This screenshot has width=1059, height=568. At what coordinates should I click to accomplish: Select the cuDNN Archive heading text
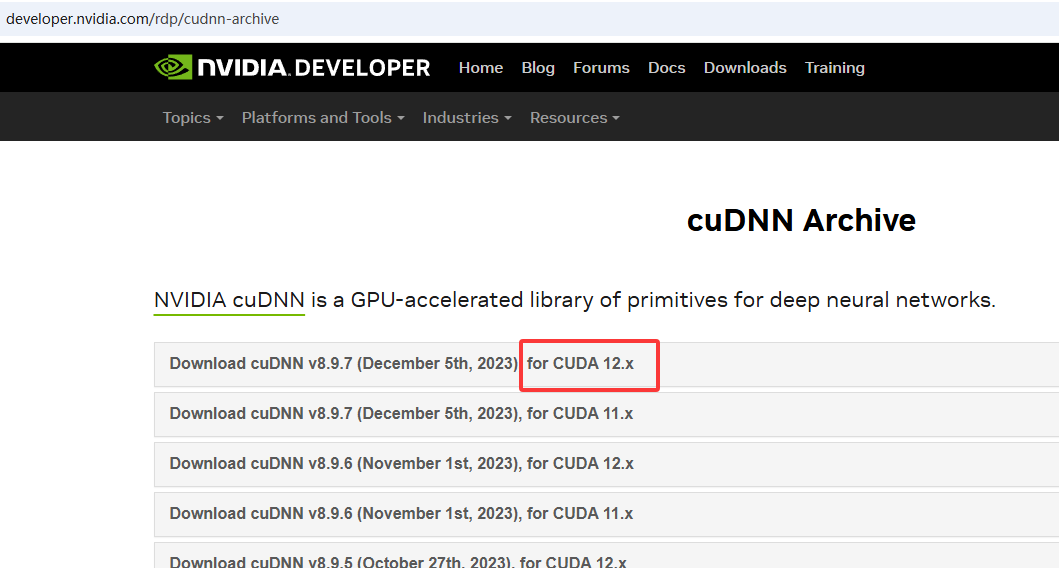(x=801, y=220)
